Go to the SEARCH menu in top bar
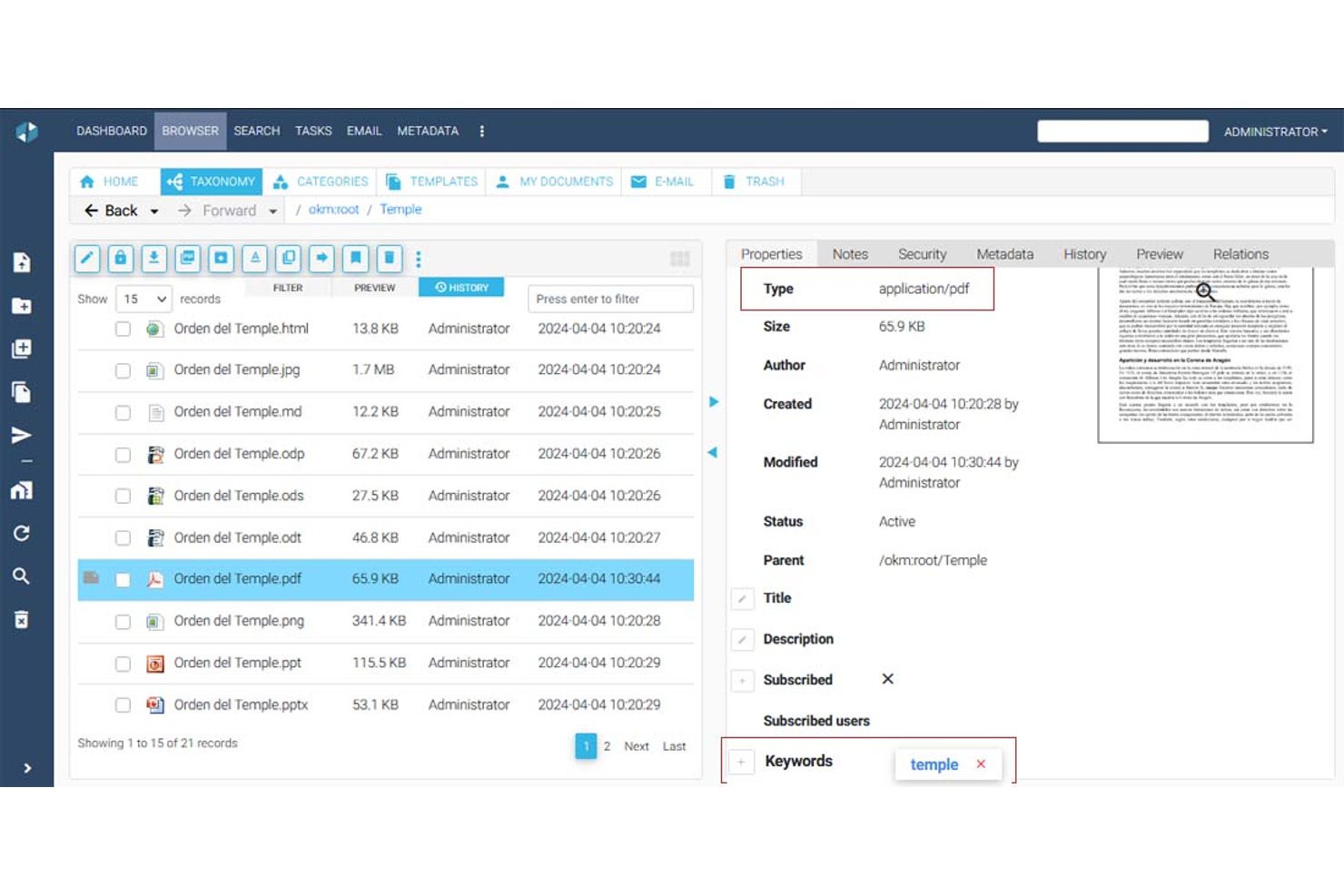1344x896 pixels. 257,131
